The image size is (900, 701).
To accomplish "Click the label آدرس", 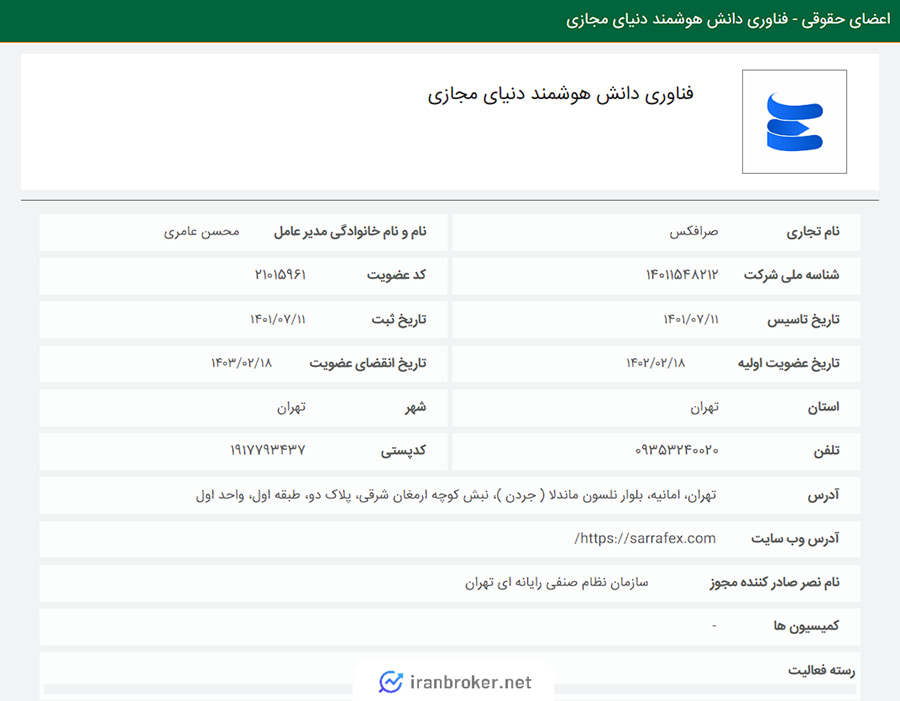I will (824, 495).
